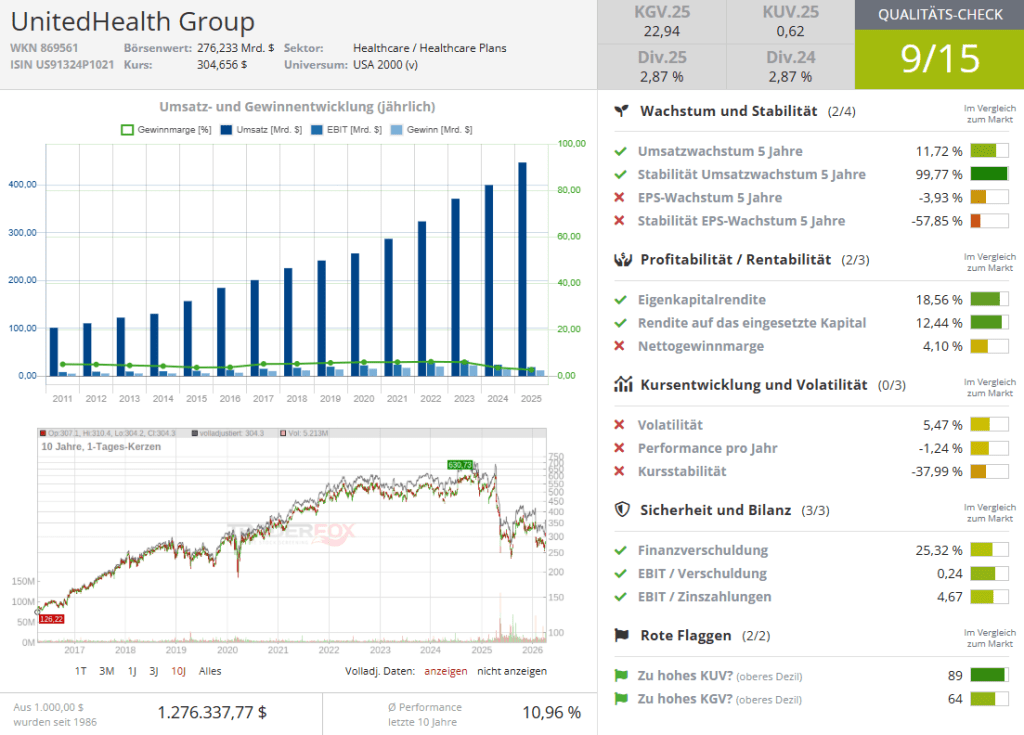Select the 1T chart time range
This screenshot has height=735, width=1024.
[80, 671]
